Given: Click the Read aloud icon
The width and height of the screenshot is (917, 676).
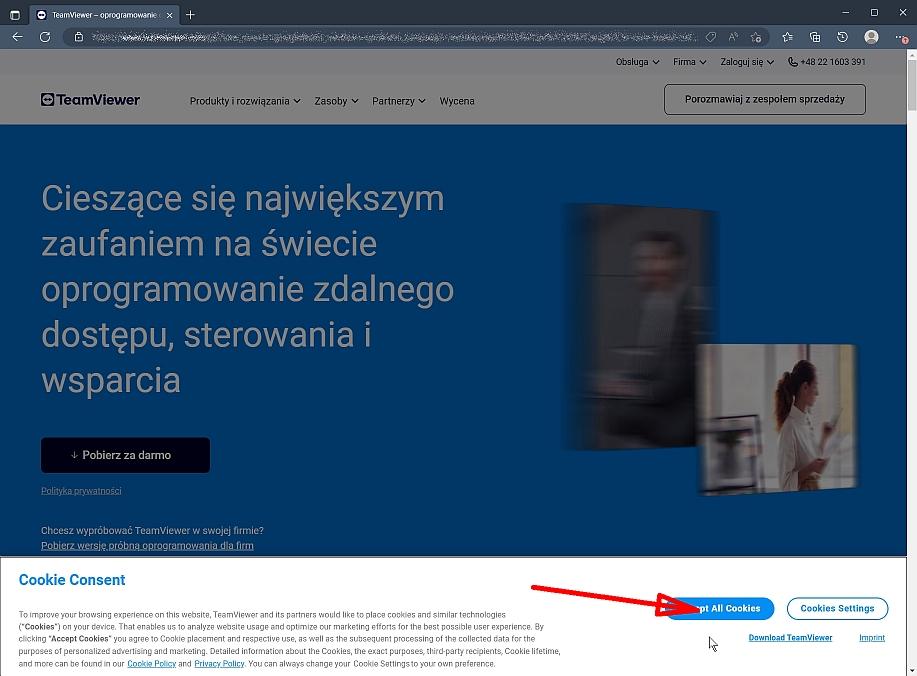Looking at the screenshot, I should [733, 37].
